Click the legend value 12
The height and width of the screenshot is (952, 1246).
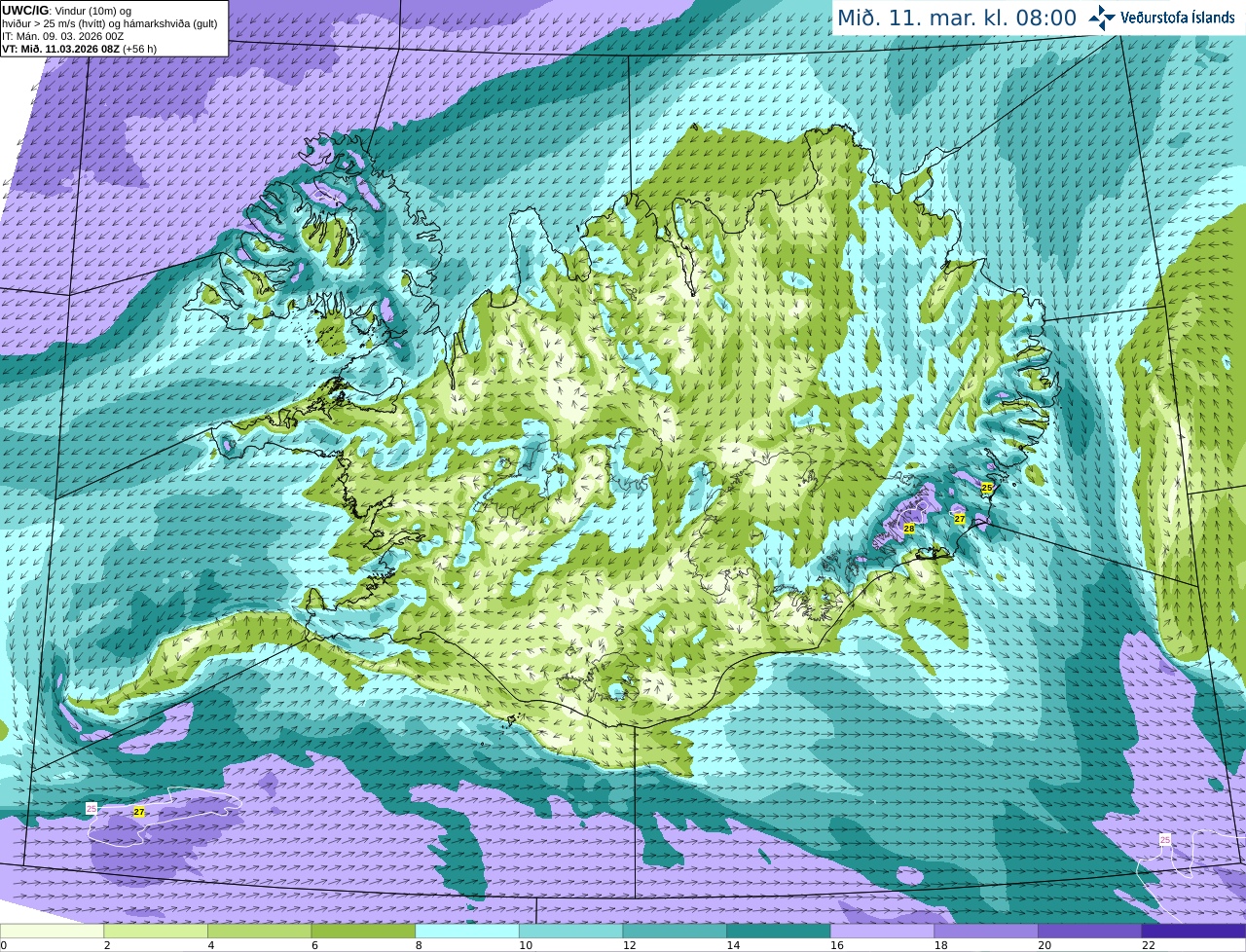(629, 945)
